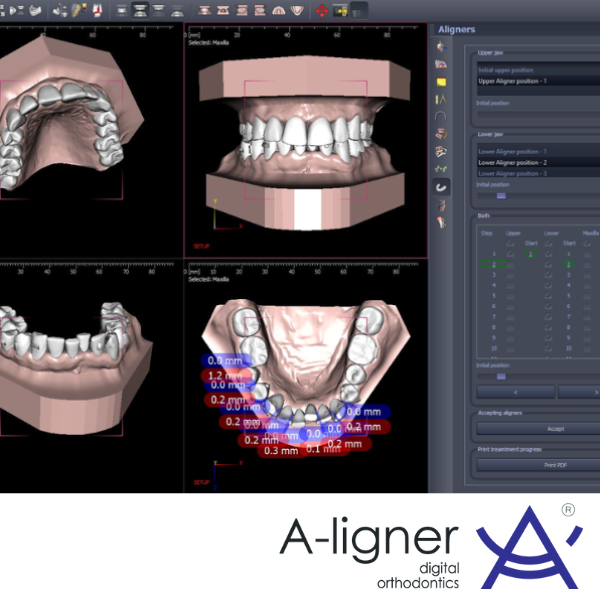Open the teeth model sidebar icon
The width and height of the screenshot is (600, 600).
pos(441,64)
